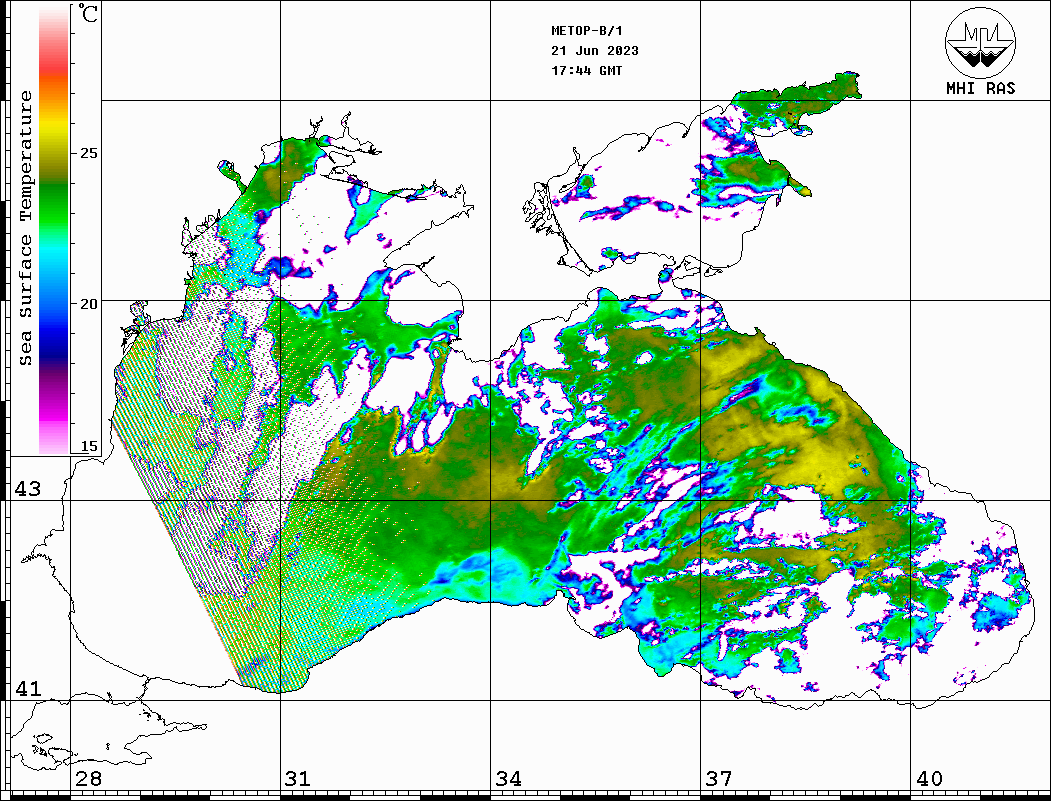The height and width of the screenshot is (801, 1051).
Task: Click the '20' mark on the color scale
Action: tap(88, 304)
